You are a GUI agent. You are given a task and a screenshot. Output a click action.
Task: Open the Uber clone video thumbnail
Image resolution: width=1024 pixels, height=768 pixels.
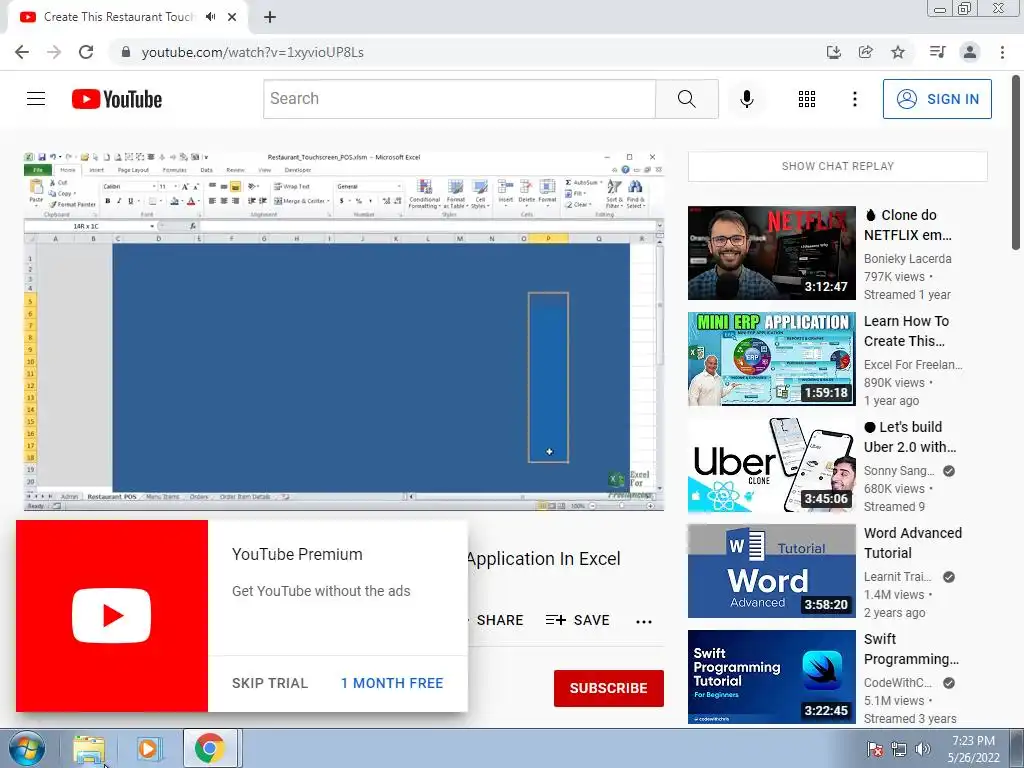pyautogui.click(x=772, y=465)
